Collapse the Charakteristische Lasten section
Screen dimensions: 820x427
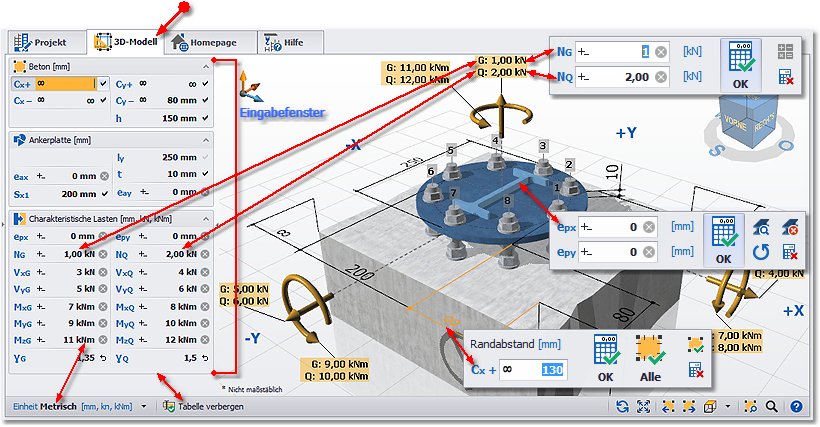coord(206,218)
